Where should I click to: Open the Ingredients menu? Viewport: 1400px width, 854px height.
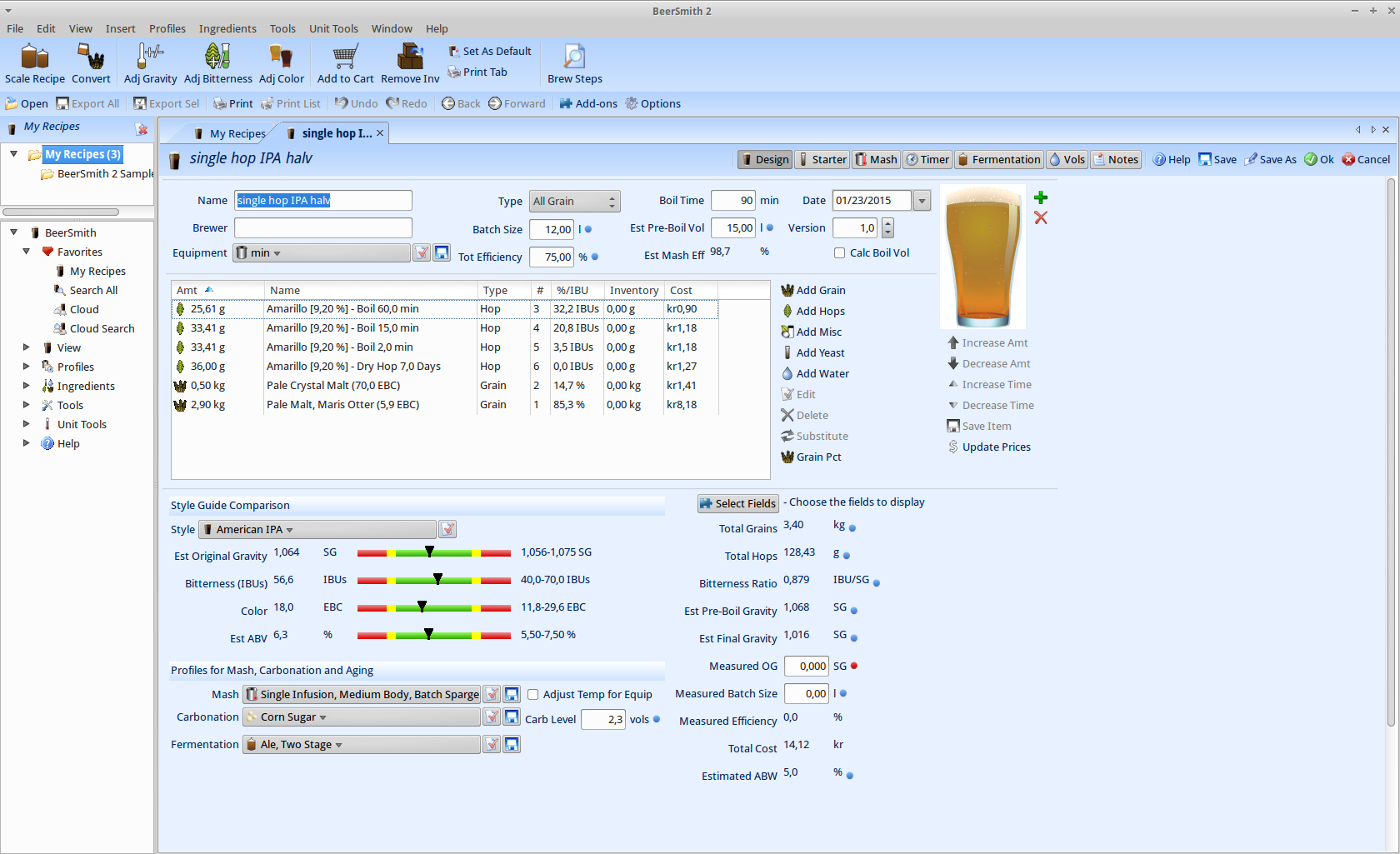pyautogui.click(x=227, y=28)
